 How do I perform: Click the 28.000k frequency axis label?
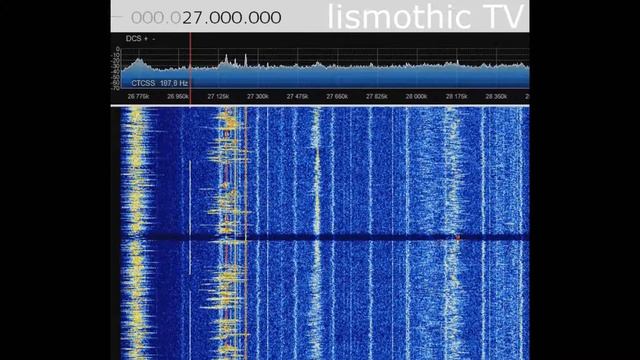coord(416,97)
